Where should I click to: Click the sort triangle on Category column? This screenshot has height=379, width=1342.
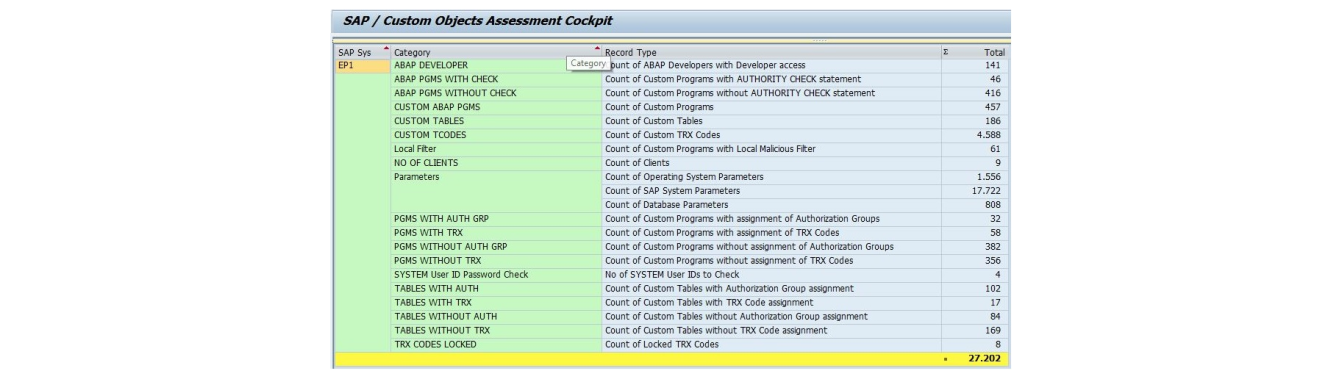point(597,49)
